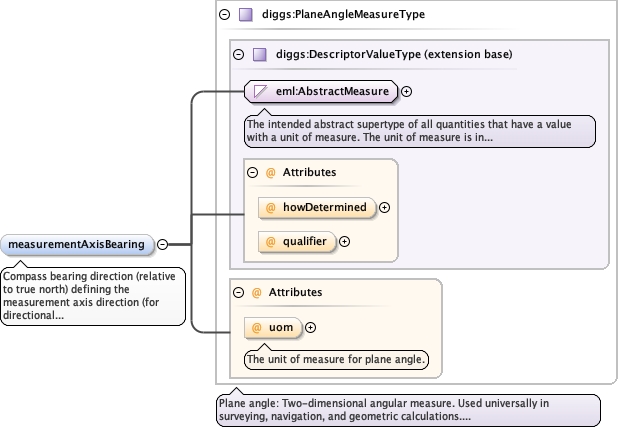Screen dimensions: 619x430
Task: Expand the howDetermined attribute details
Action: click(x=385, y=208)
